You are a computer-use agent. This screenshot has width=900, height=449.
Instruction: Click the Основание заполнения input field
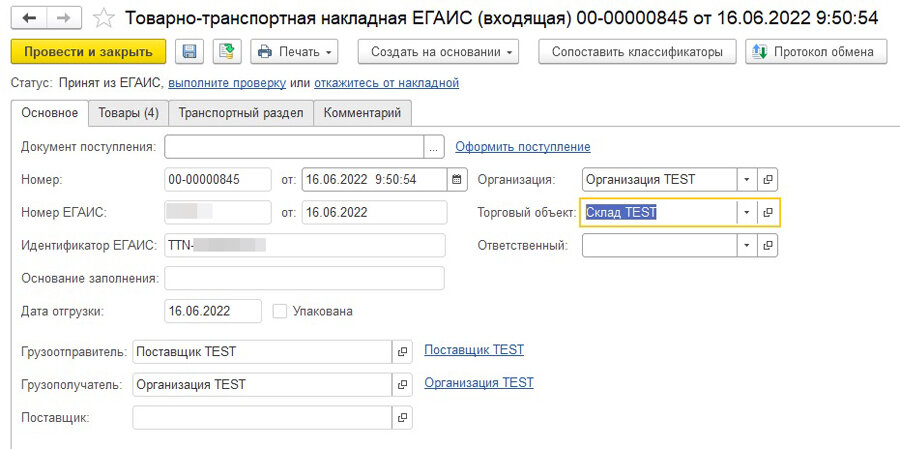point(305,278)
